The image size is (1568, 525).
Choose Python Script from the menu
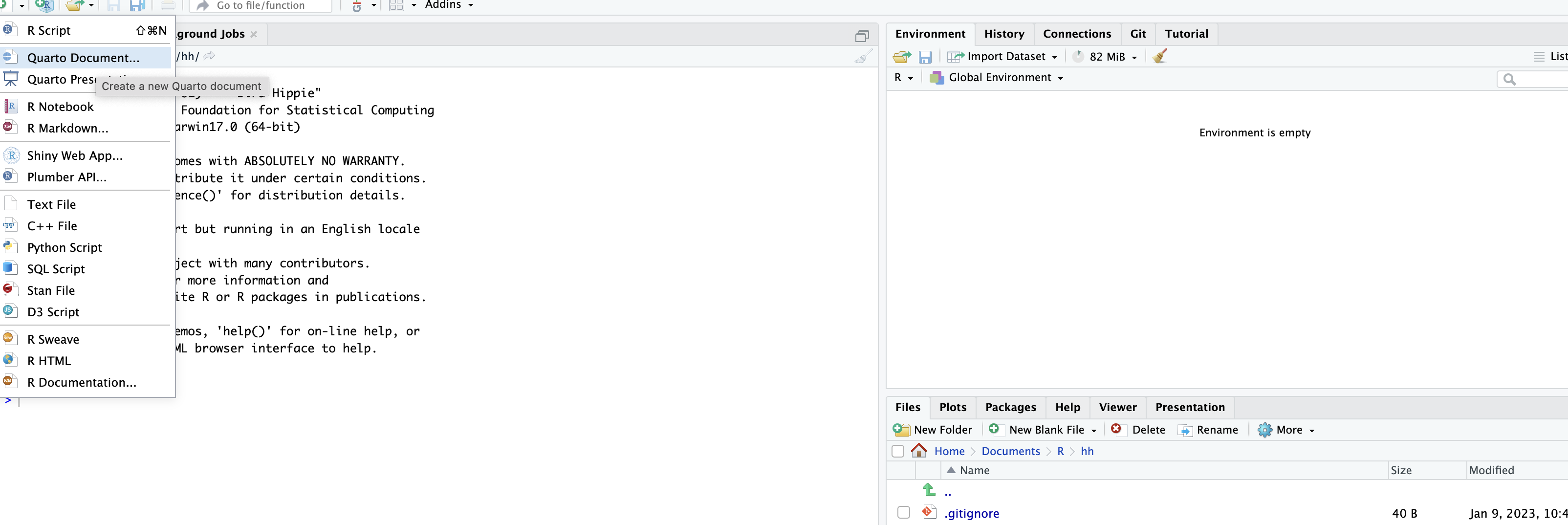pyautogui.click(x=86, y=247)
